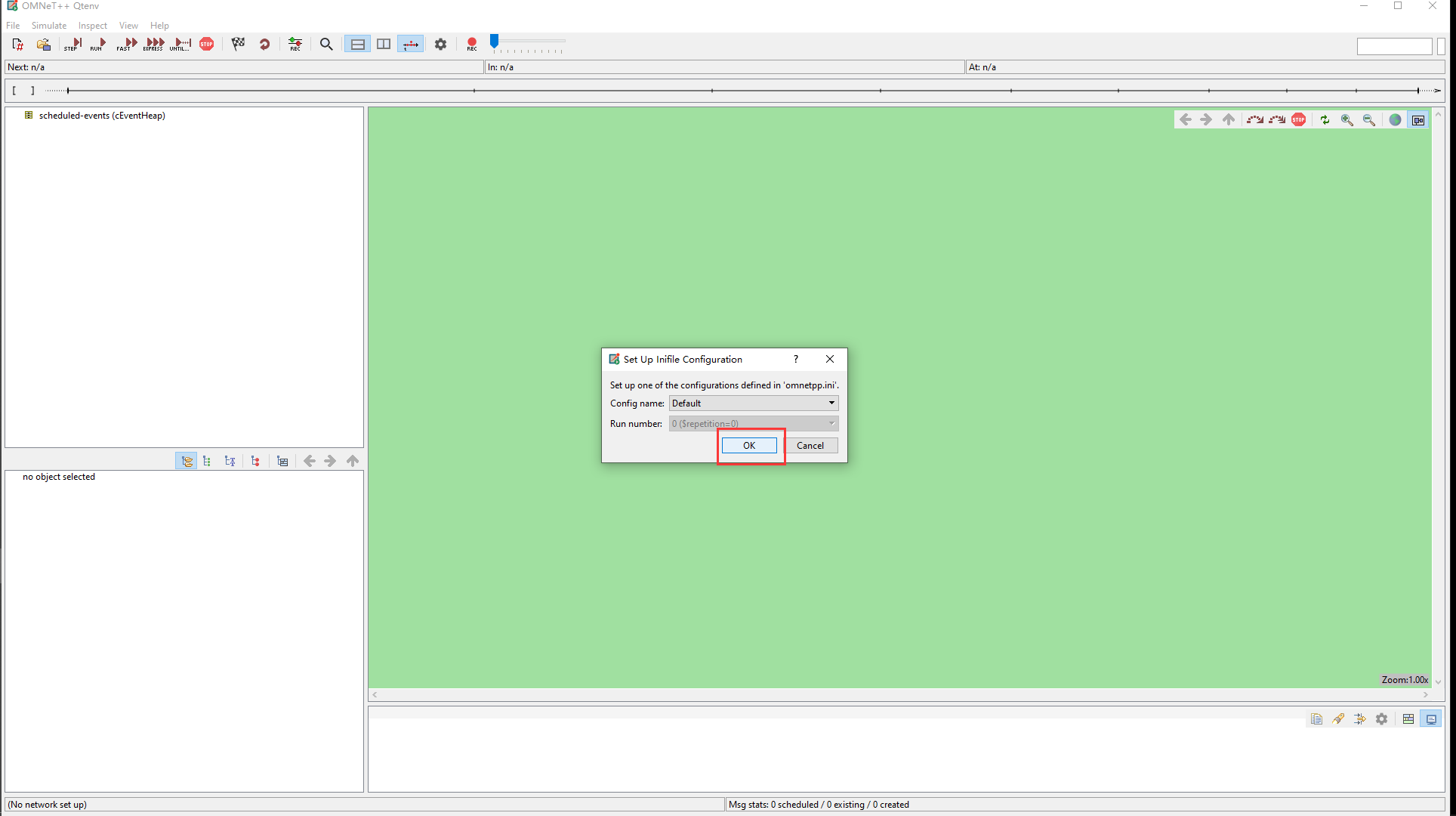Click Cancel to dismiss dialog
Viewport: 1456px width, 816px height.
(x=810, y=445)
